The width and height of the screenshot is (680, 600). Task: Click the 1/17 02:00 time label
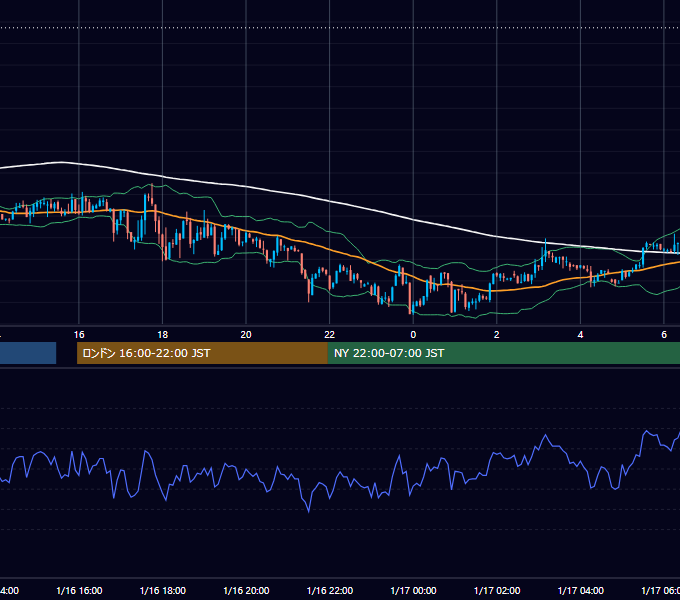click(x=497, y=590)
